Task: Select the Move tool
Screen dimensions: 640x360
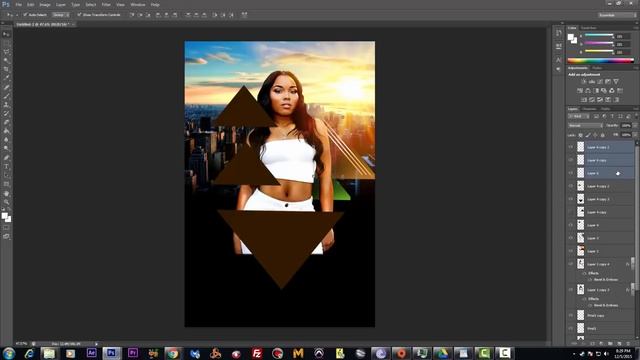Action: (6, 34)
